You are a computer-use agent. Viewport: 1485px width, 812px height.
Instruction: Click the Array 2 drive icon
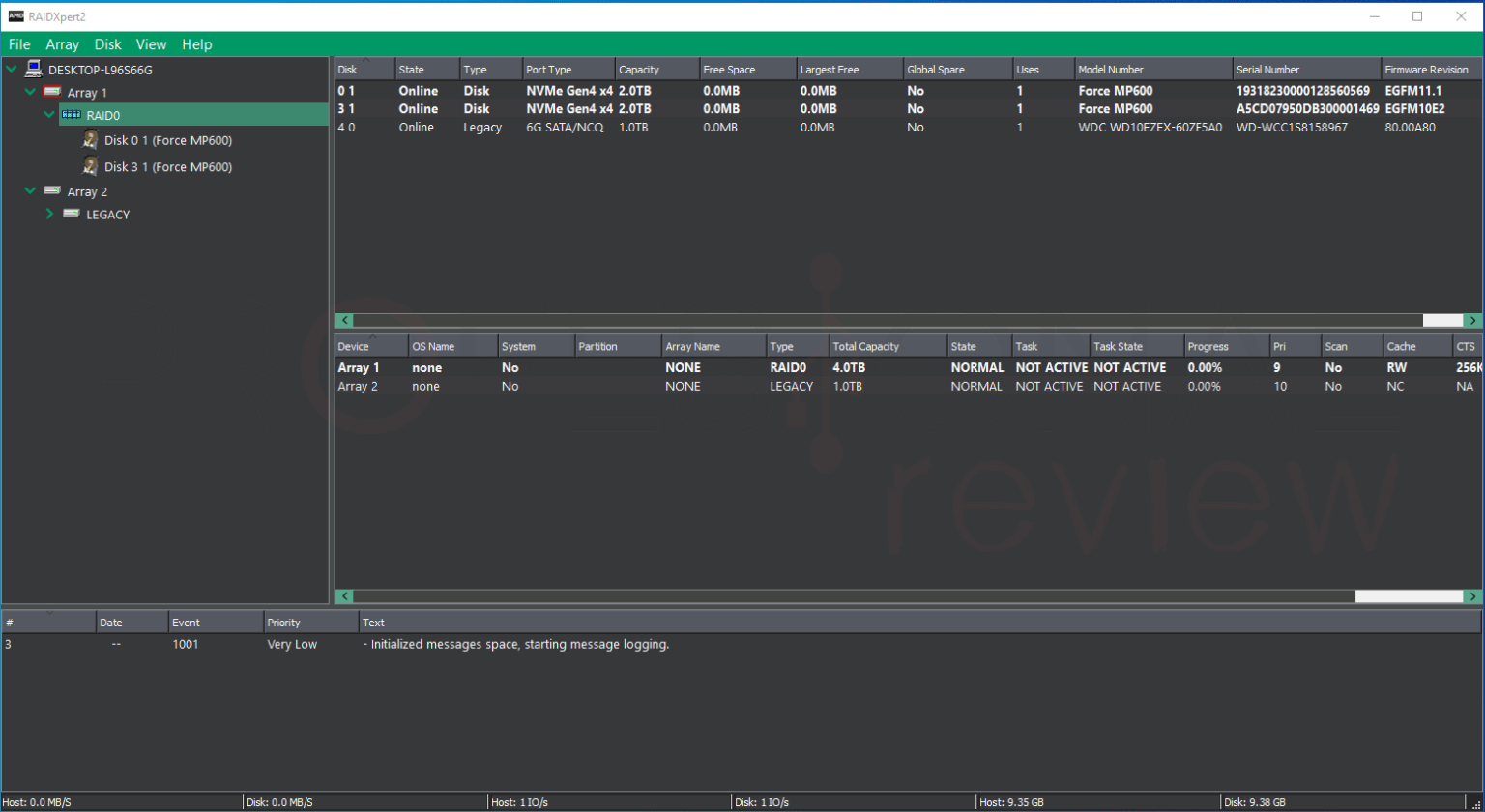[52, 190]
